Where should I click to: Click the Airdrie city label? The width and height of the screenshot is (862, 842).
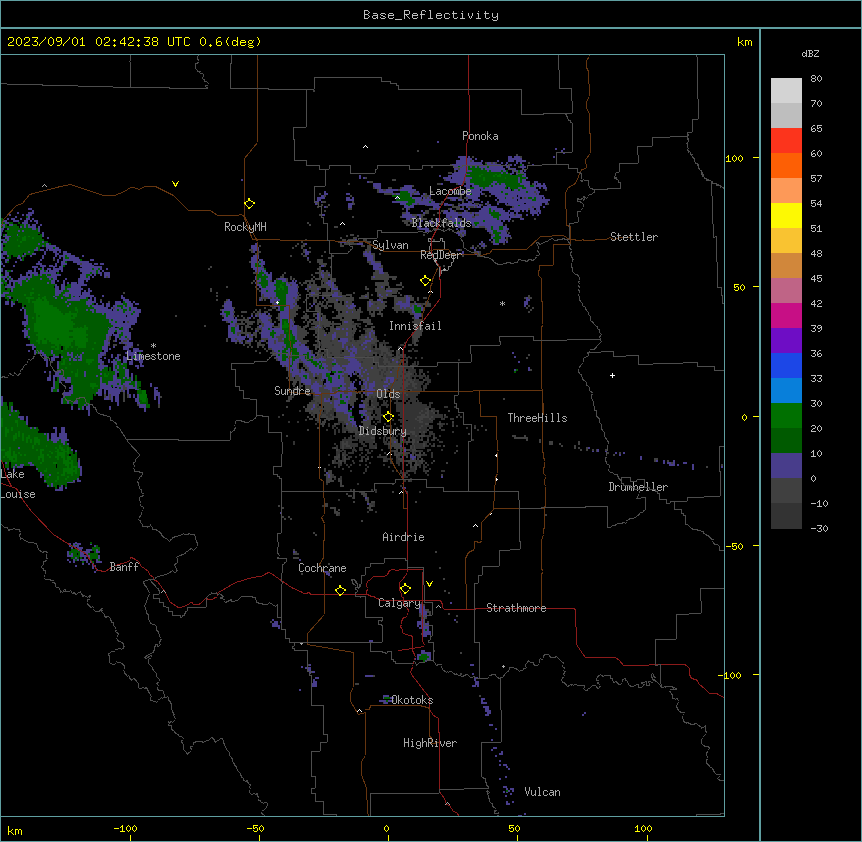[x=404, y=537]
